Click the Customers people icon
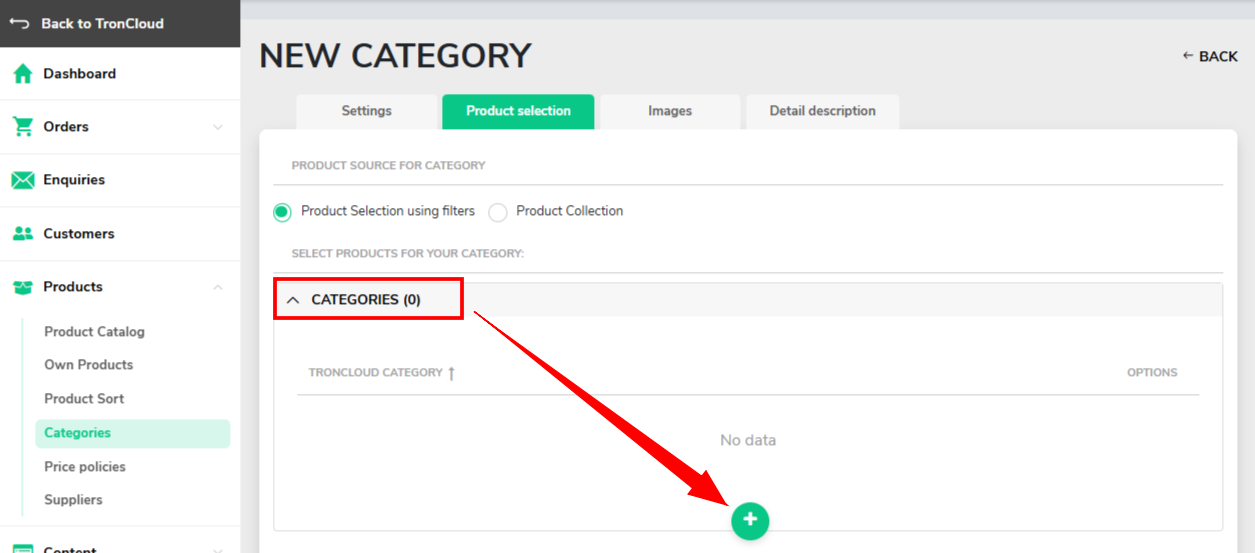Image resolution: width=1255 pixels, height=553 pixels. [x=22, y=233]
